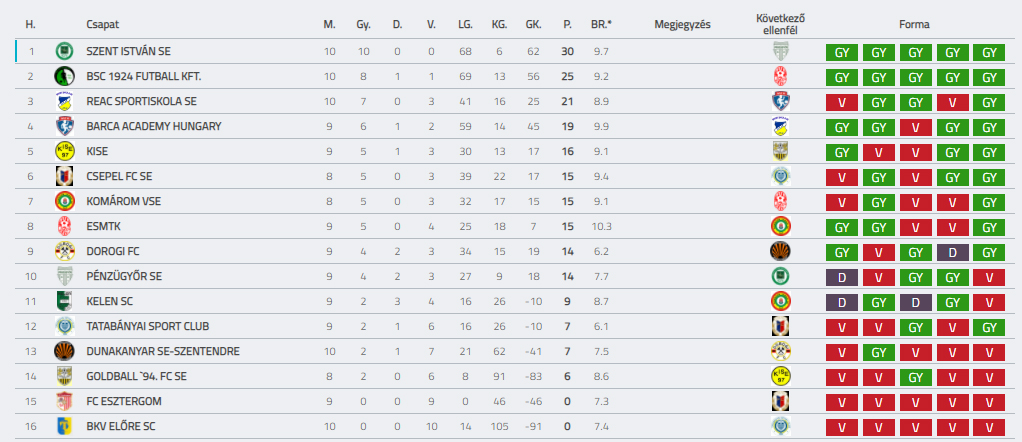Open the REAC Sportiskola SE team link
This screenshot has width=1022, height=442.
coord(141,101)
